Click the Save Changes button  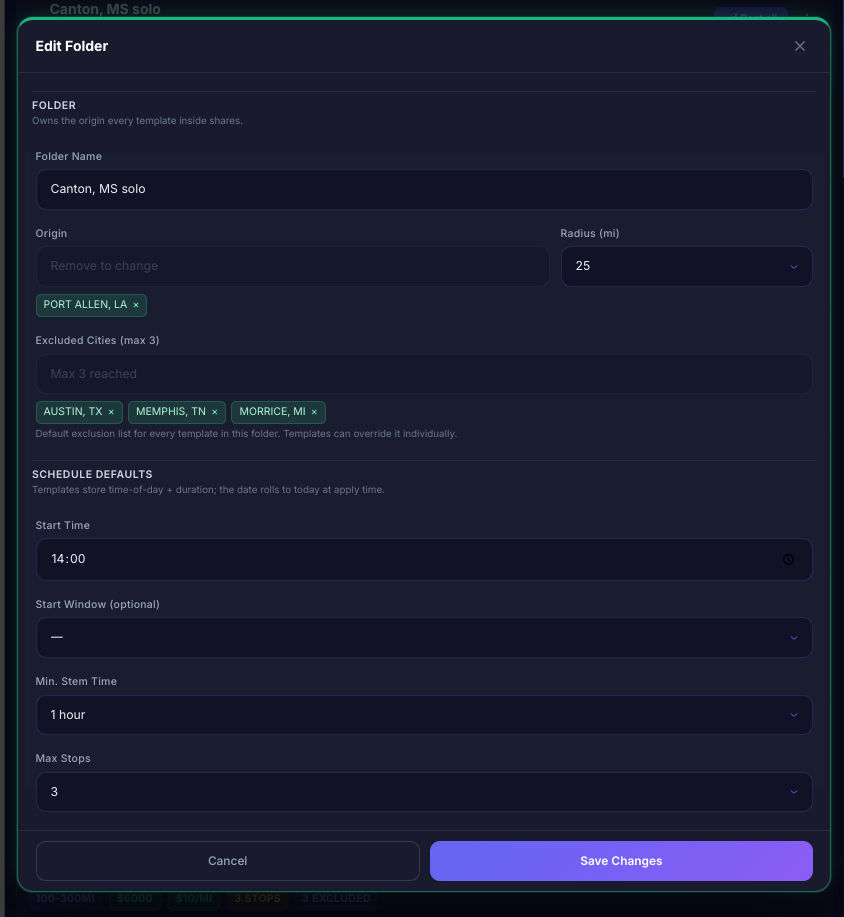621,861
